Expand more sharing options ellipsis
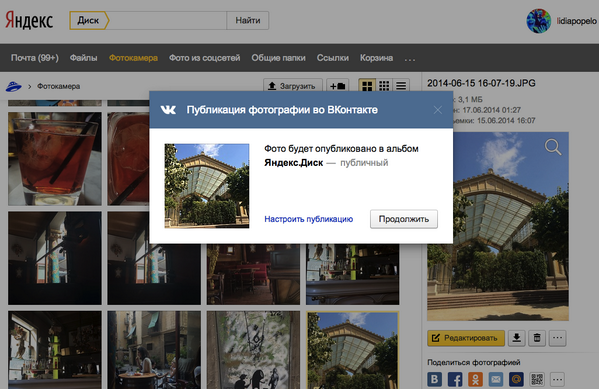Viewport: 599px width, 389px height. coord(557,379)
